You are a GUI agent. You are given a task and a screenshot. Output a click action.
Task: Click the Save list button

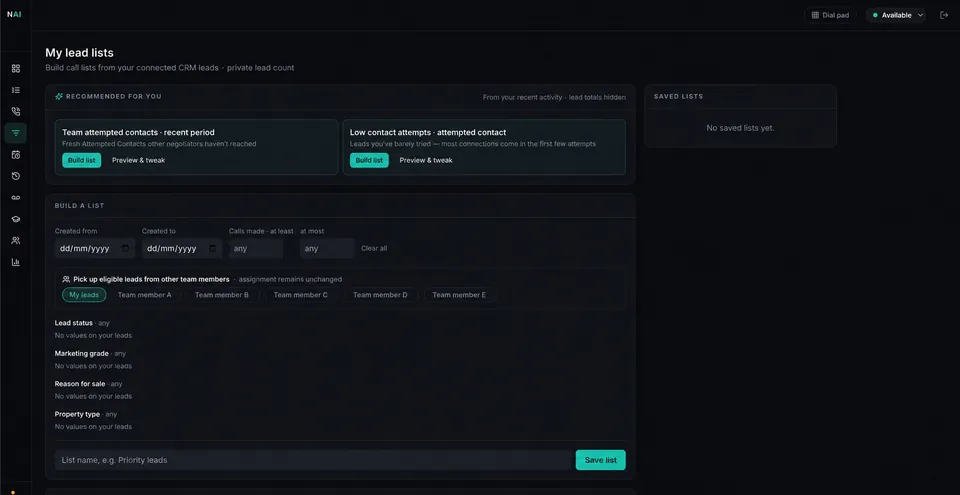[601, 460]
